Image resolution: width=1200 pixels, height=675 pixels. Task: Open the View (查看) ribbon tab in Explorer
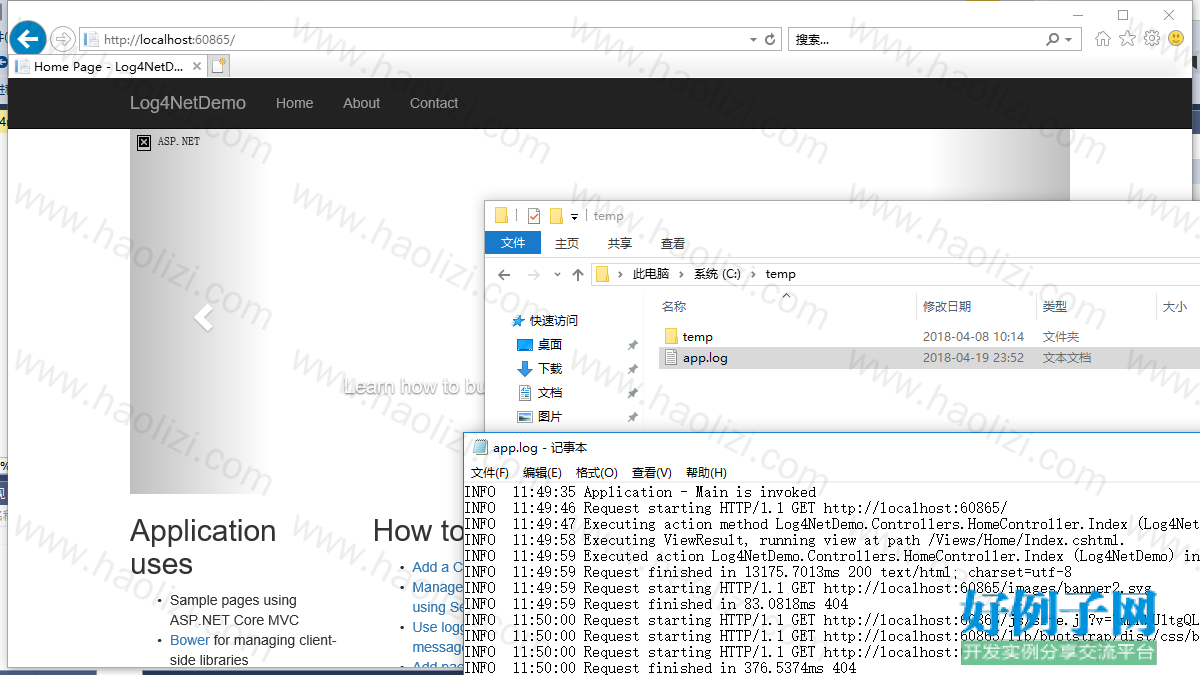pos(673,243)
